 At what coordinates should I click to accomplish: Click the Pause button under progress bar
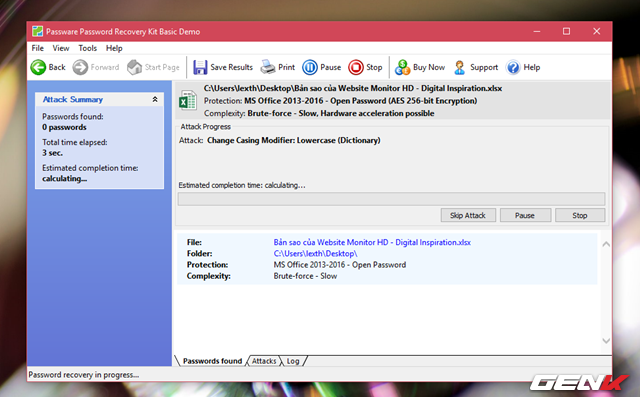(x=525, y=215)
